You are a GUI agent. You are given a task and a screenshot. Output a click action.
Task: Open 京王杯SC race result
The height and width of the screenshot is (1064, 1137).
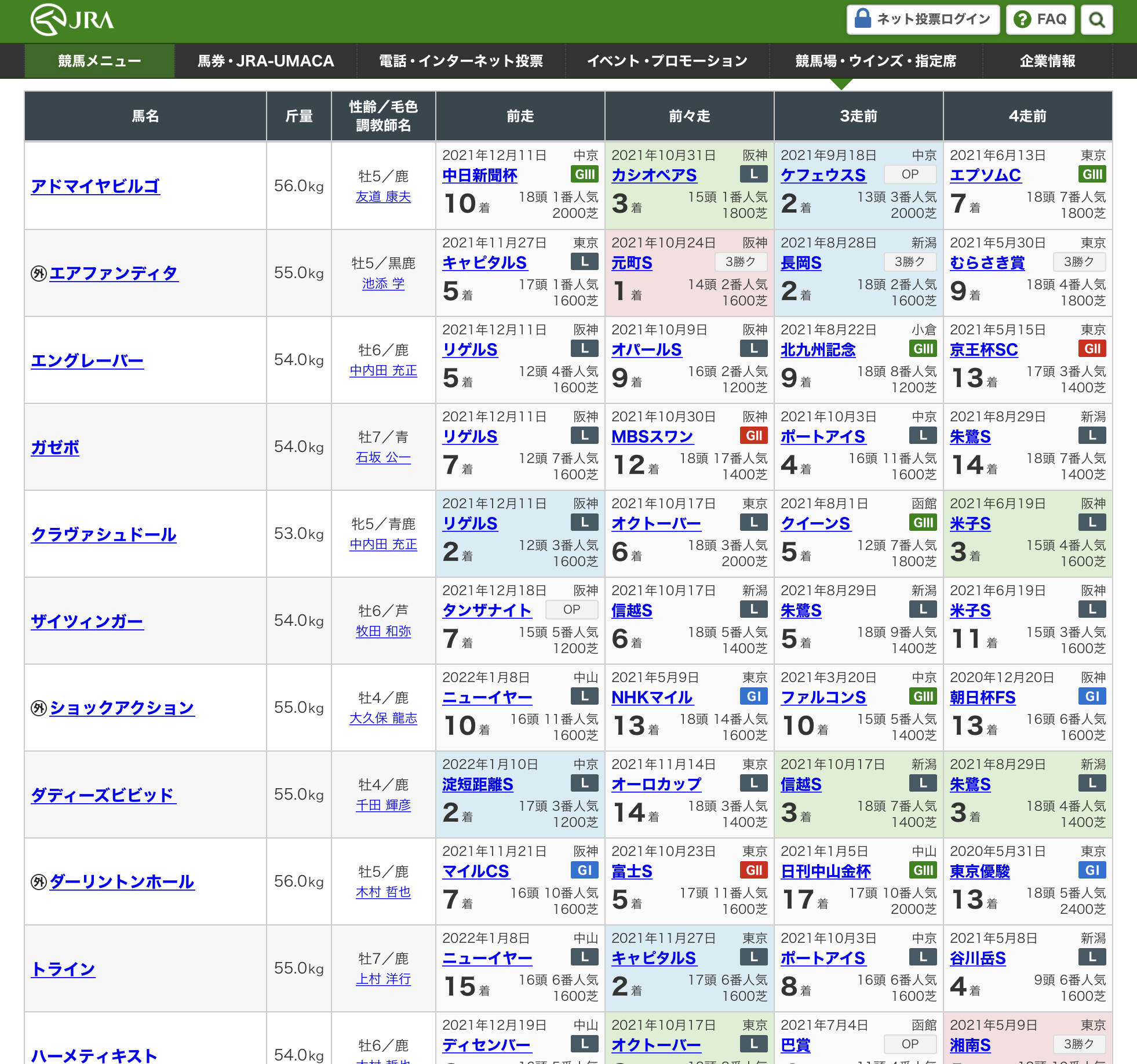pyautogui.click(x=983, y=349)
